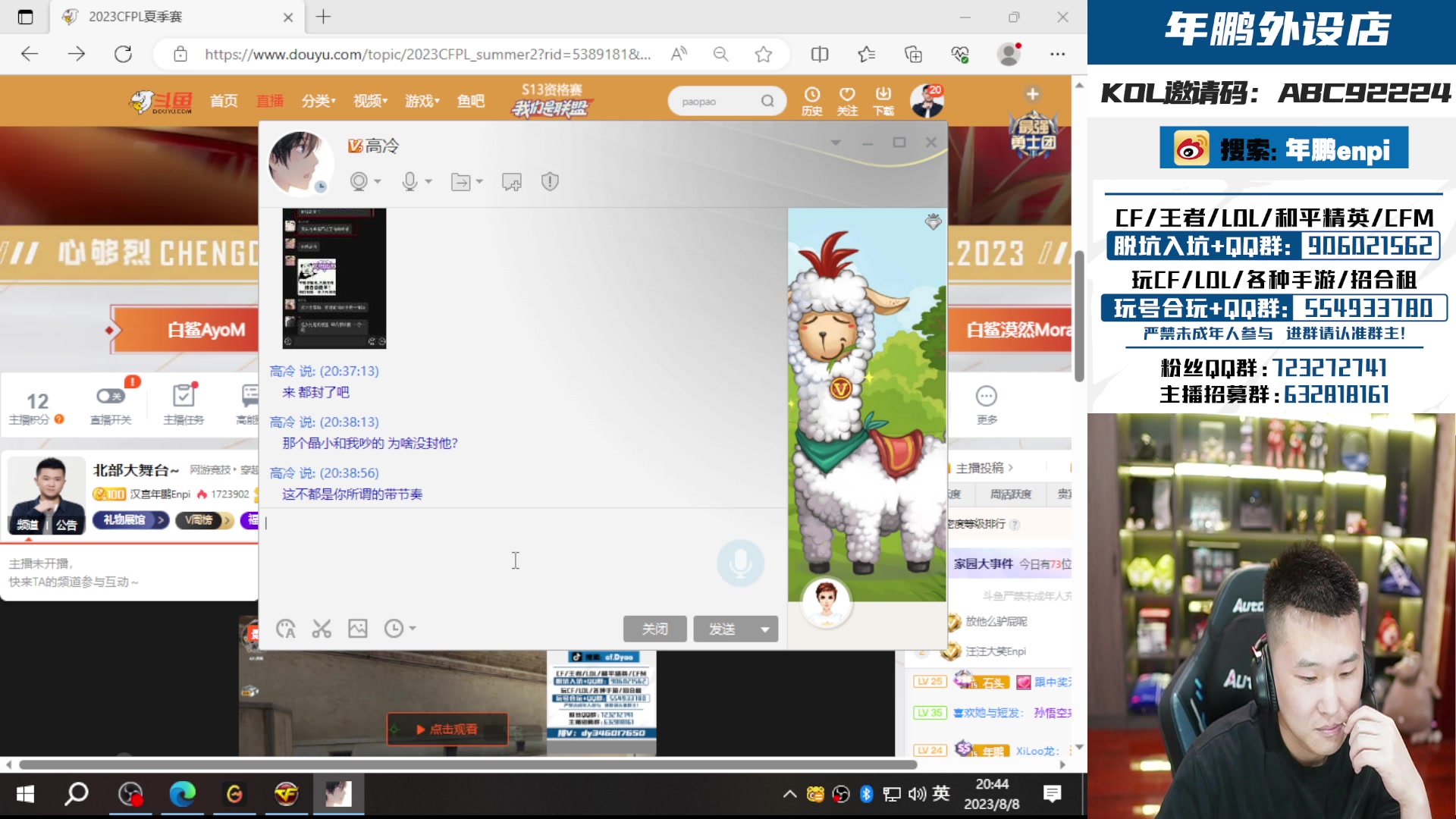1456x819 pixels.
Task: Click the Douyu search magnifier icon
Action: coord(767,101)
